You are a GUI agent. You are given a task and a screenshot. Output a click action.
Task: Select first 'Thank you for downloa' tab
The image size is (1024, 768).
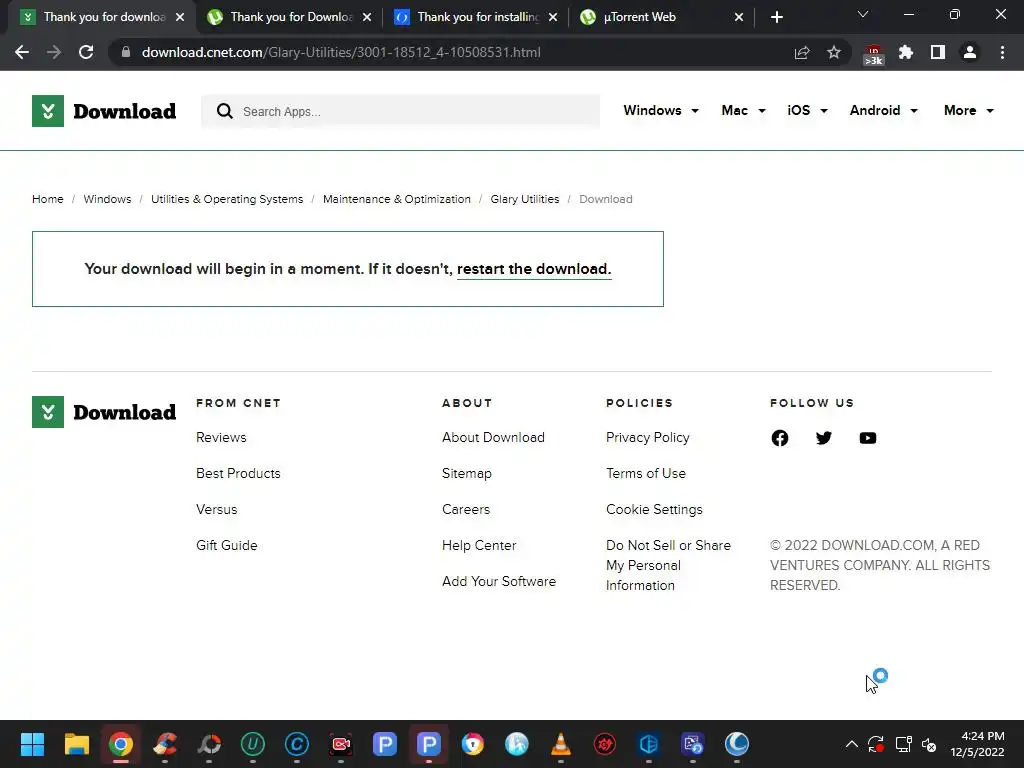(104, 17)
